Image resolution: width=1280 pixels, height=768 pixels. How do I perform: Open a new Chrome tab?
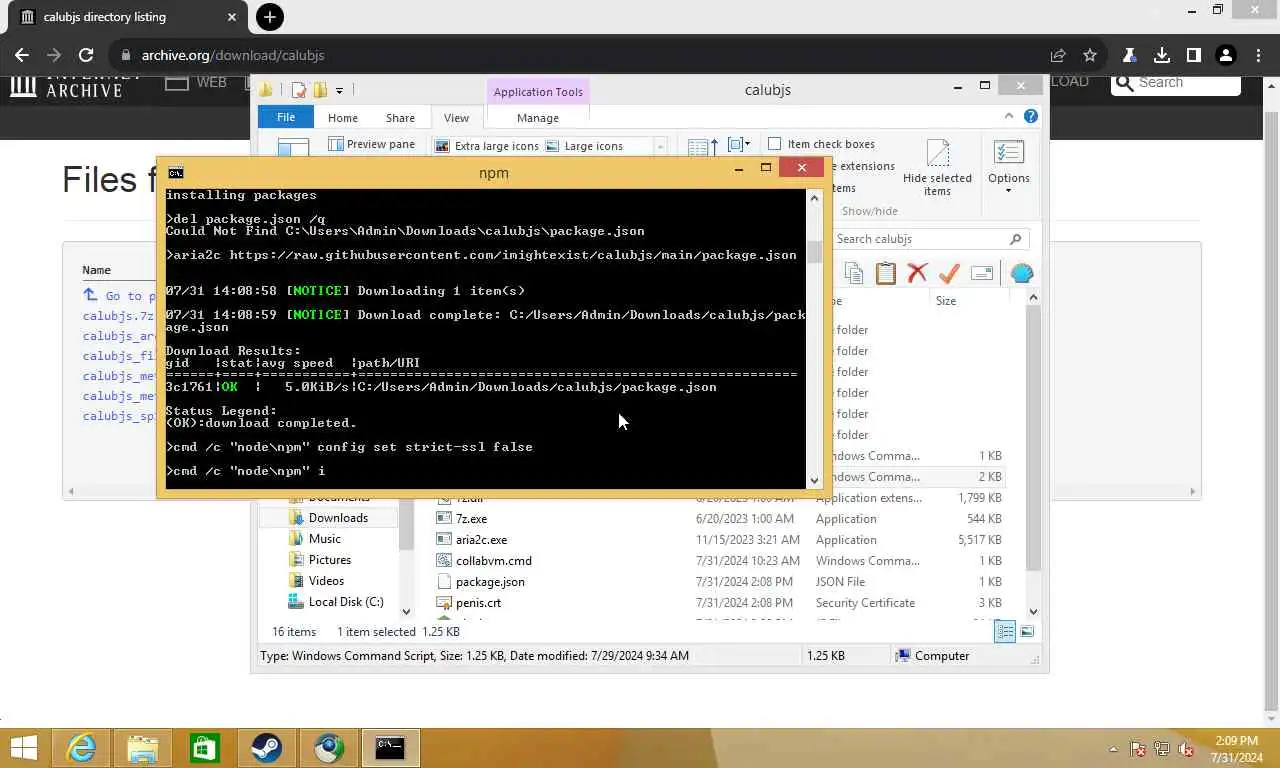[x=269, y=16]
